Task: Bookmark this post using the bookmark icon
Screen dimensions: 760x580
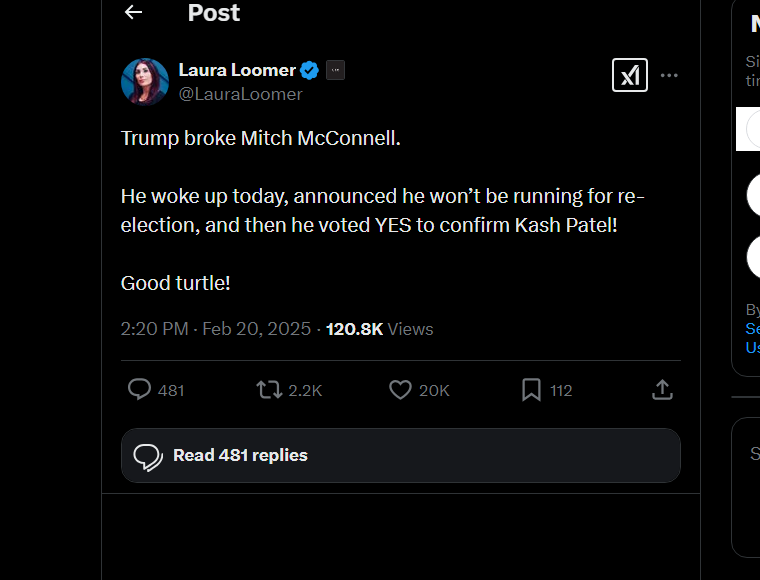Action: coord(531,390)
